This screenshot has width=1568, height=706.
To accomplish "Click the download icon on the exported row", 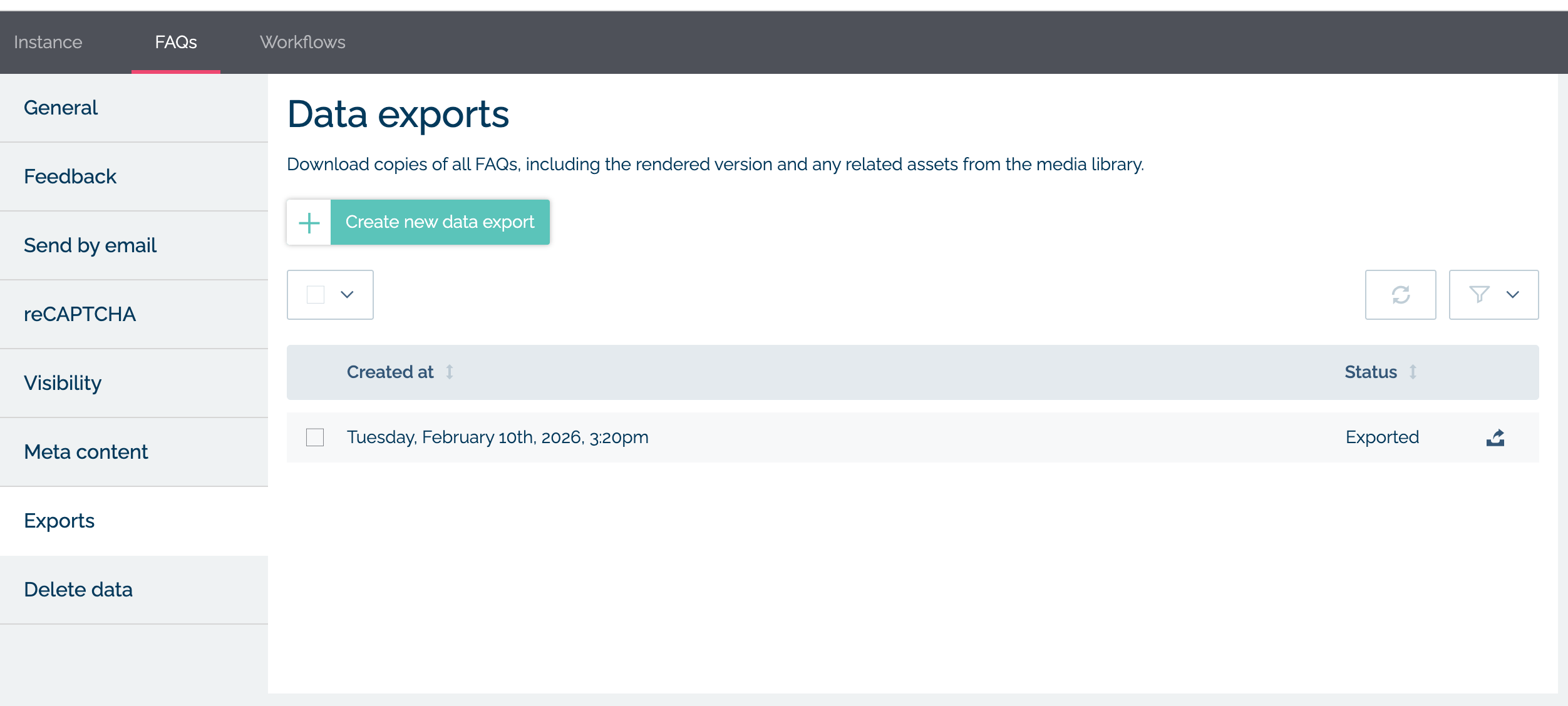I will (1495, 437).
